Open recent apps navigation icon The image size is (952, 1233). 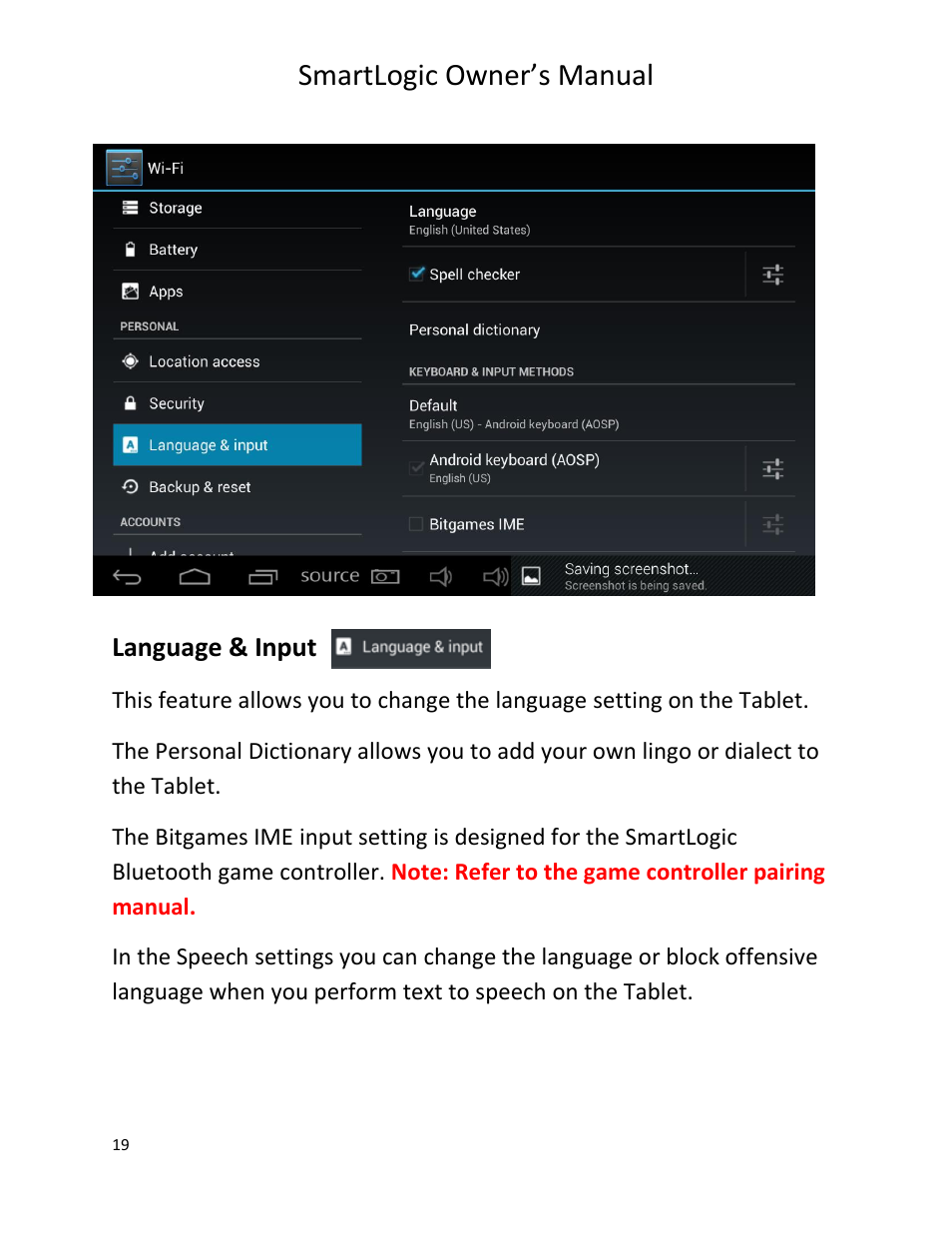[x=262, y=576]
